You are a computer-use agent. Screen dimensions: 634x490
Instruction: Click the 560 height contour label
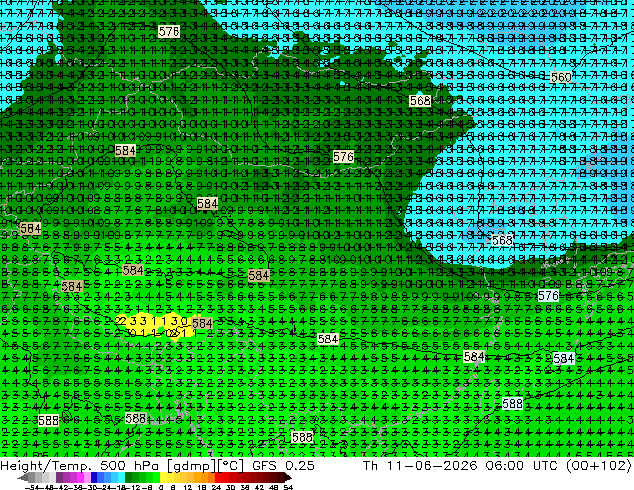tap(561, 77)
